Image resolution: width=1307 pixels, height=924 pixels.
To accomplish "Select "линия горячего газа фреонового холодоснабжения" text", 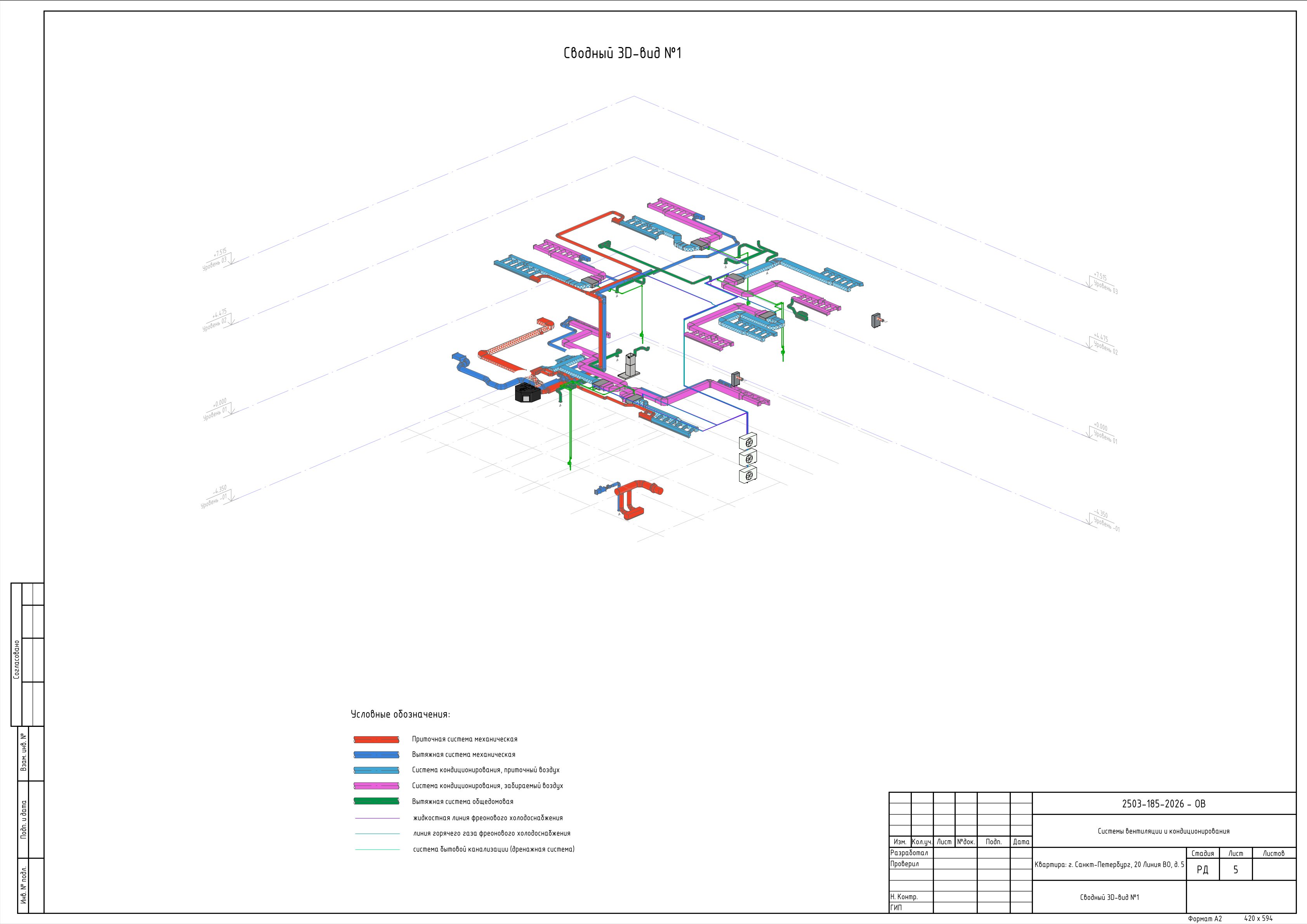I will pos(491,833).
